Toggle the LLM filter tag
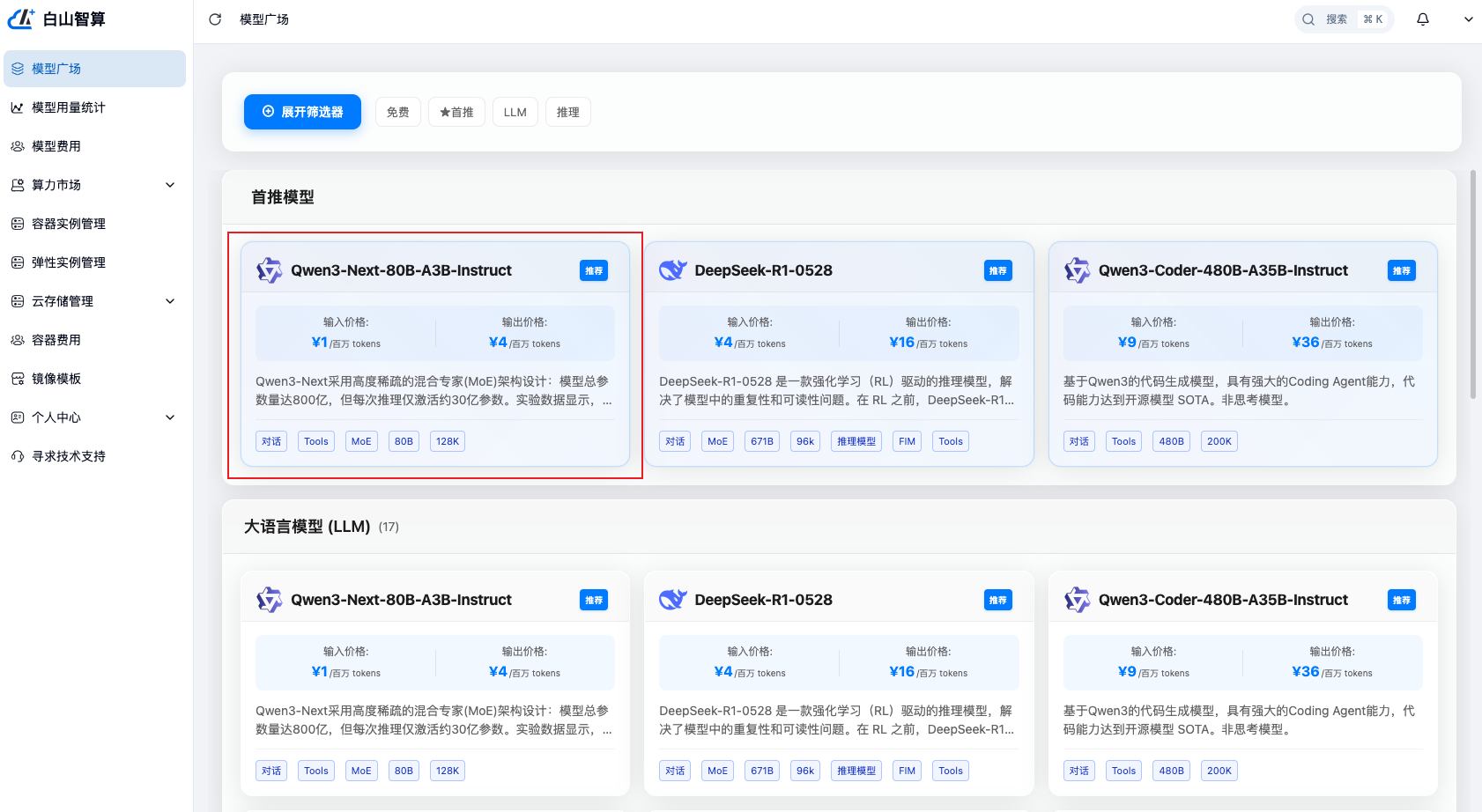 point(515,113)
